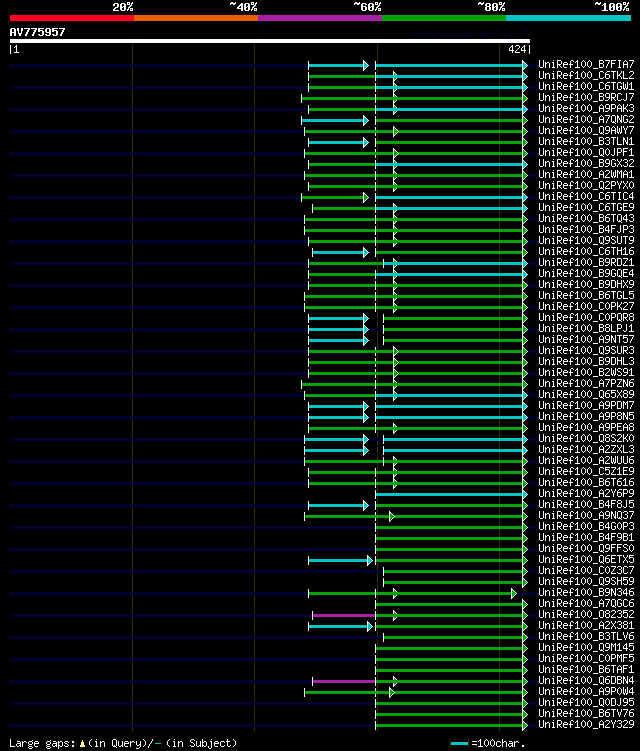
Task: Click the 424 query end position label
Action: click(x=517, y=49)
